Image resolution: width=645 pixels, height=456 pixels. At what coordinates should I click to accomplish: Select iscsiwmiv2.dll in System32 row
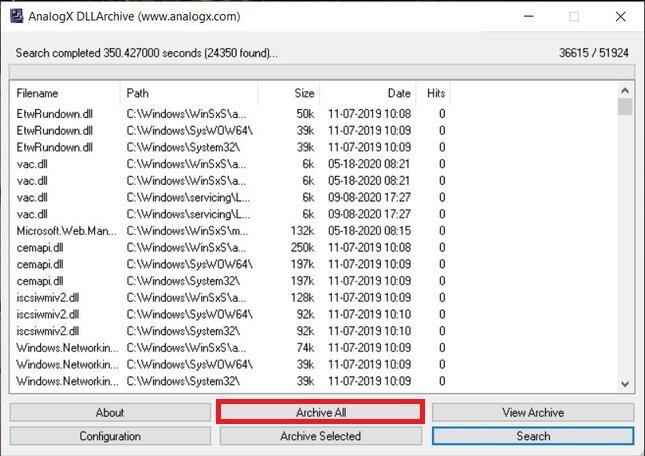pyautogui.click(x=231, y=331)
